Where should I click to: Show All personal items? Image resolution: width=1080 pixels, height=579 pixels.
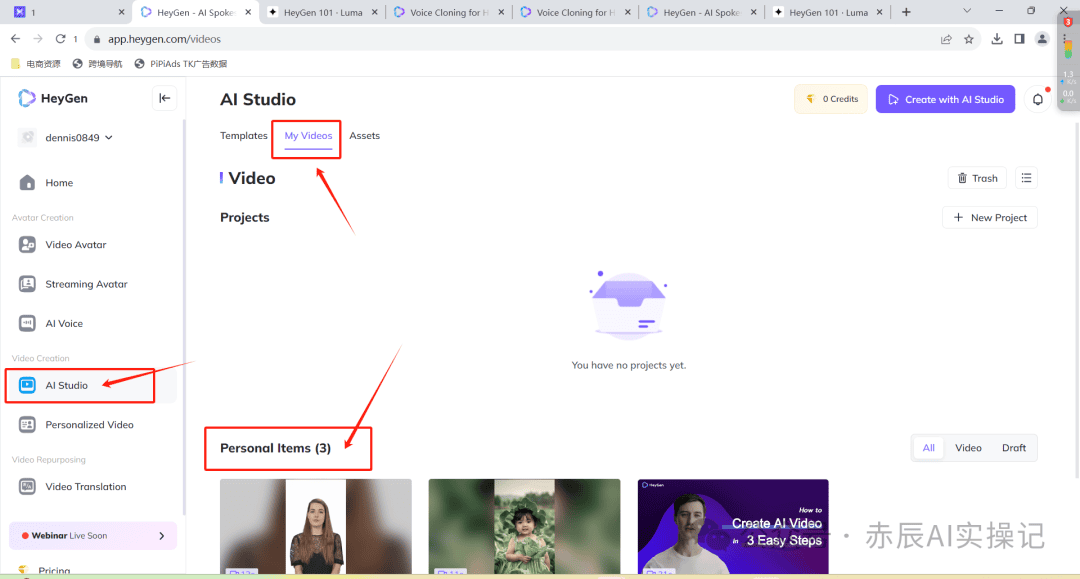(929, 448)
